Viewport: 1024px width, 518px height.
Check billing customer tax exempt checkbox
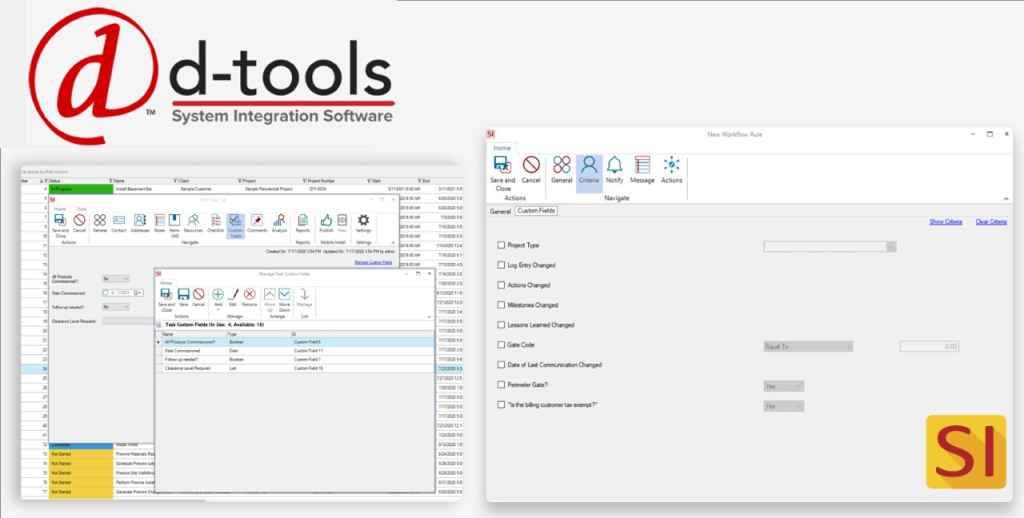(501, 404)
